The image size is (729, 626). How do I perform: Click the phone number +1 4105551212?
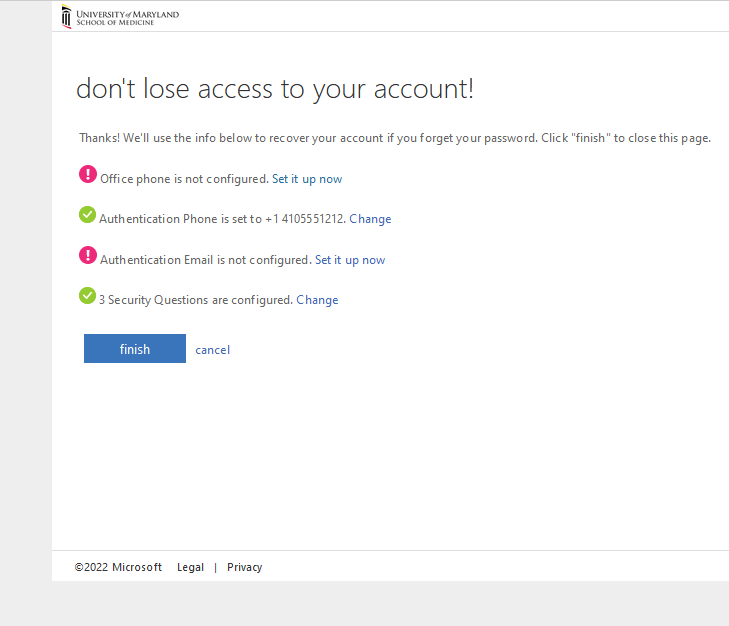305,219
